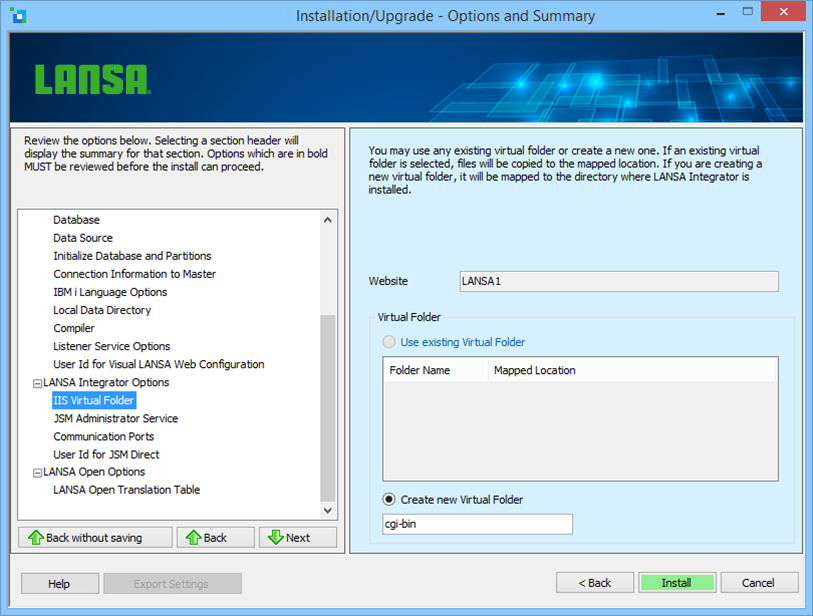Select Local Data Directory item

click(102, 310)
